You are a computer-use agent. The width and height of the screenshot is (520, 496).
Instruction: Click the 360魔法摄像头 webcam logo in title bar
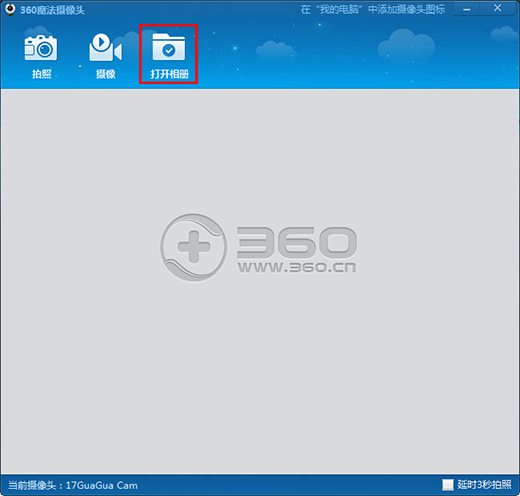click(10, 9)
